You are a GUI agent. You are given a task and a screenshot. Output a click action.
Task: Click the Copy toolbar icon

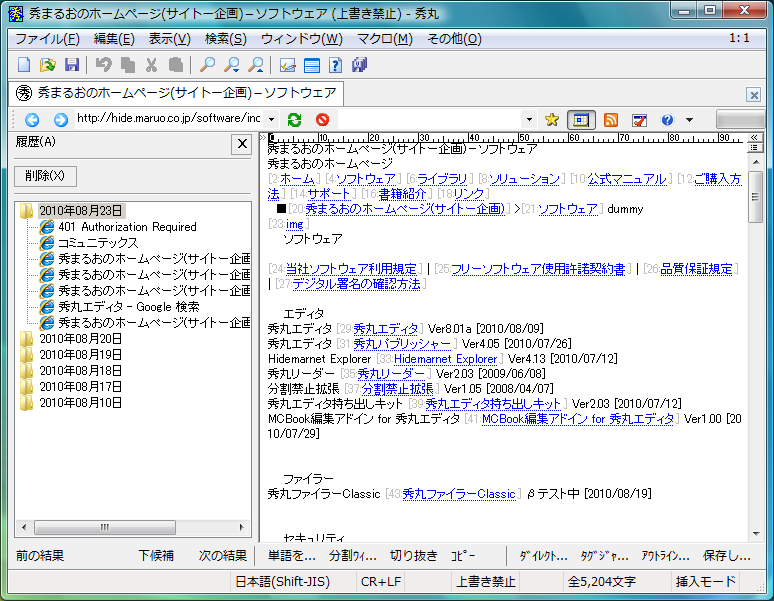pyautogui.click(x=128, y=65)
